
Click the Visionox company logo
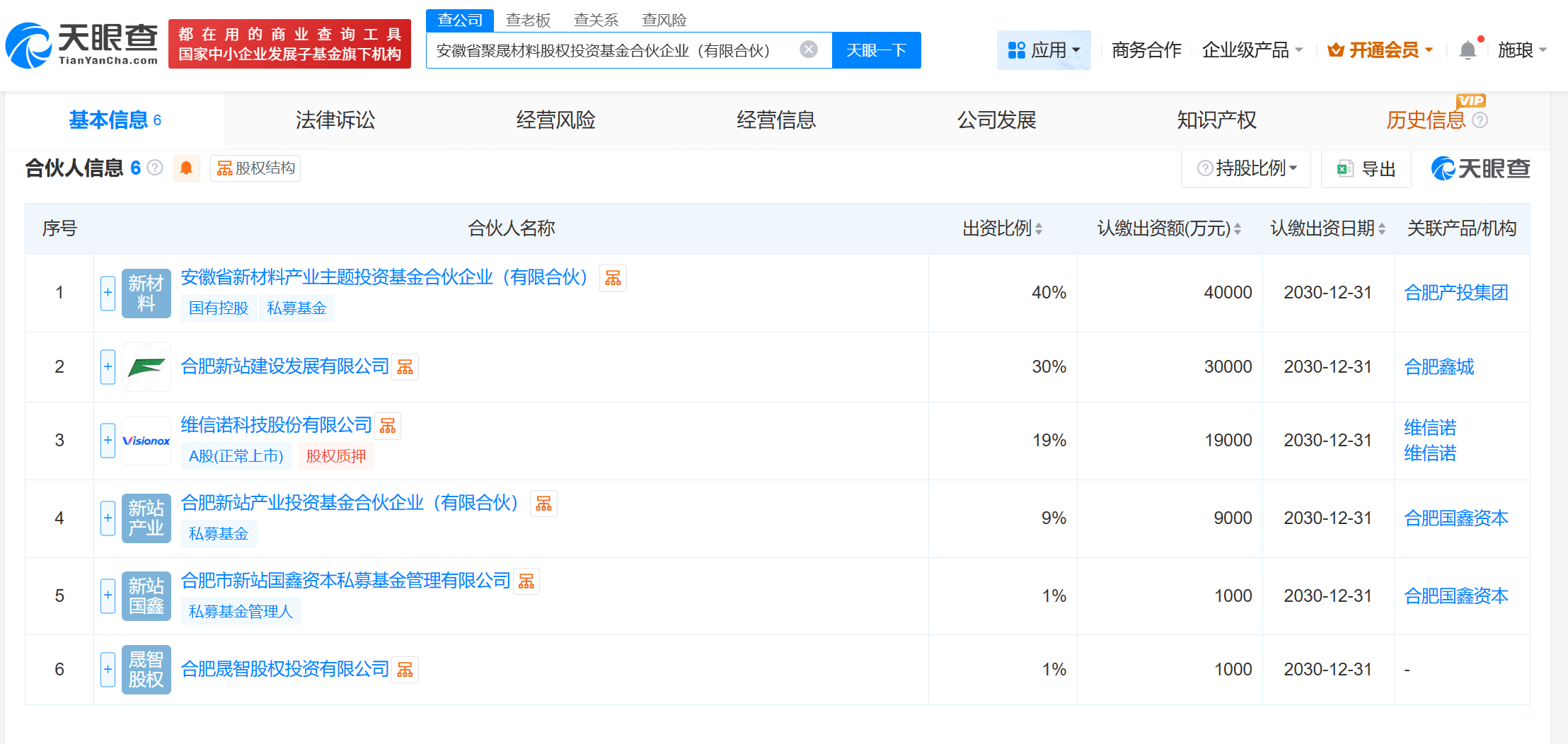click(146, 440)
